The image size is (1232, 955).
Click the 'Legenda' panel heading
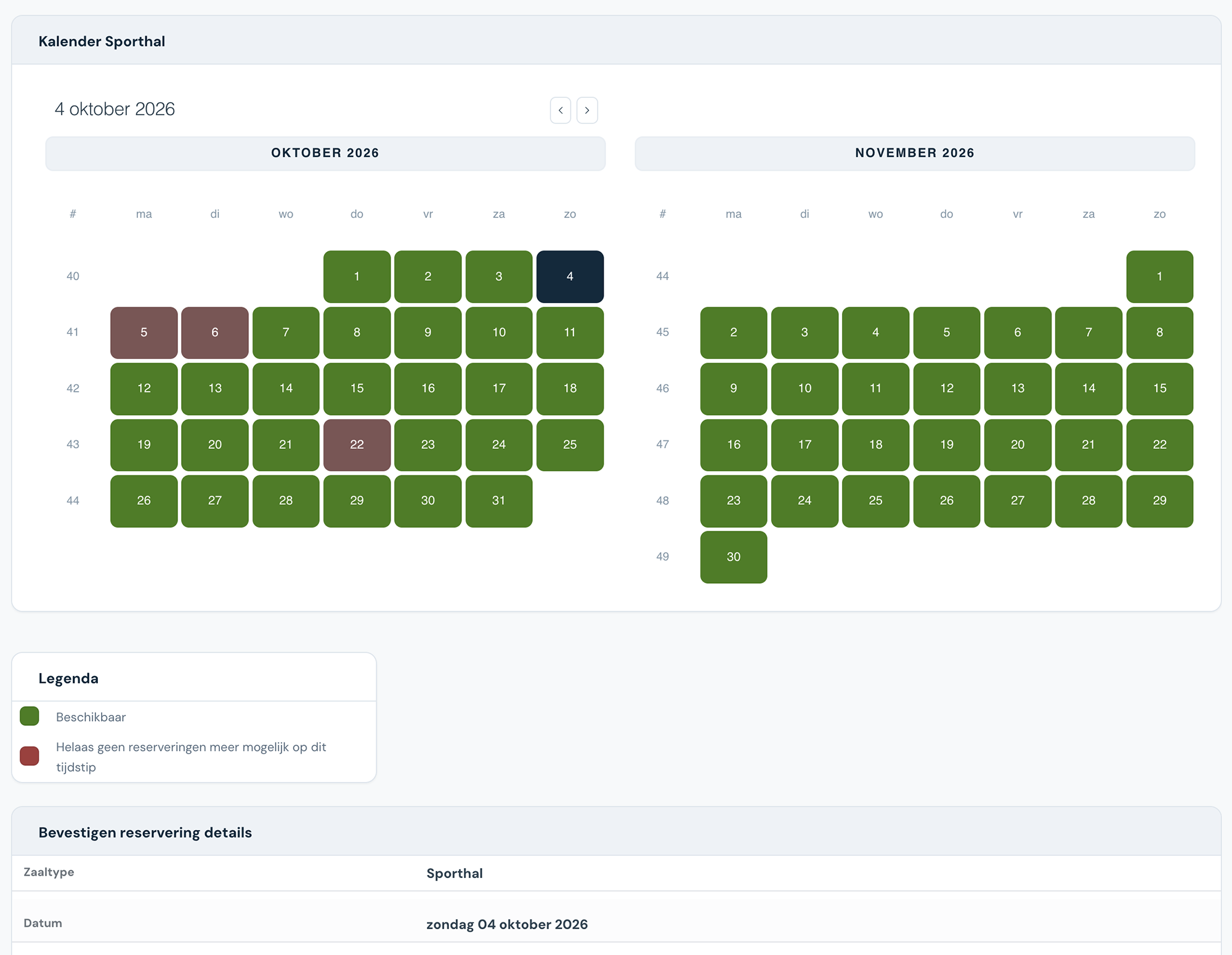pos(68,679)
